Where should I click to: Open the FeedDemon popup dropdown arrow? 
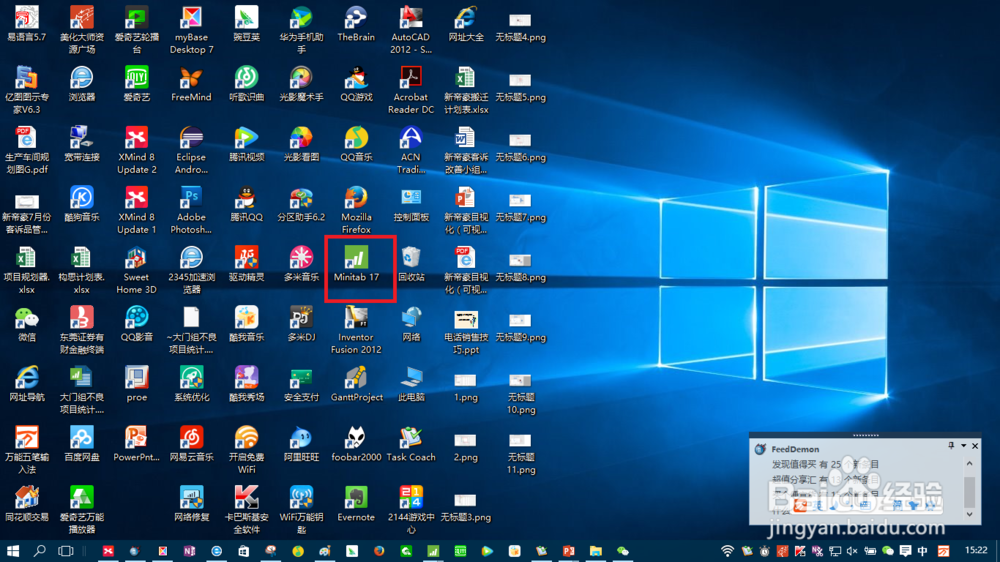pos(963,446)
